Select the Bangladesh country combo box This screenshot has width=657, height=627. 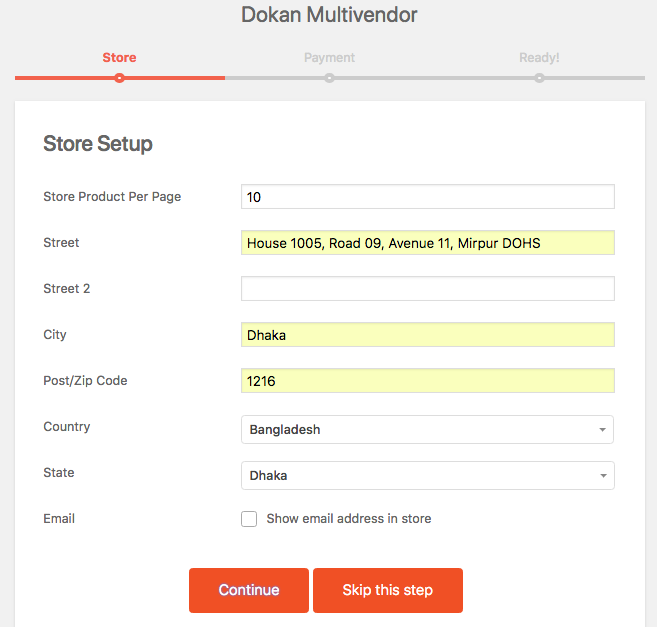427,430
